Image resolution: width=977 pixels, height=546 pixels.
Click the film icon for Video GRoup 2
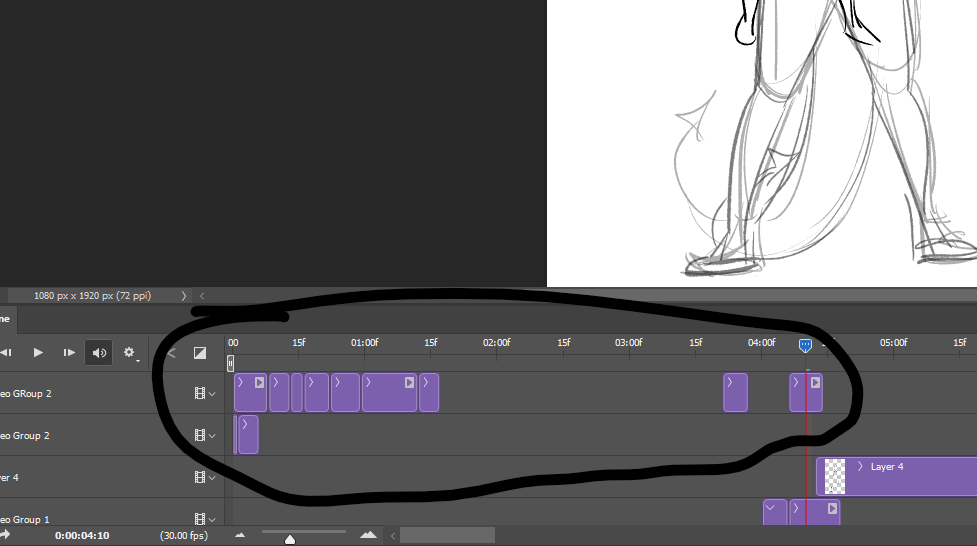pos(199,393)
